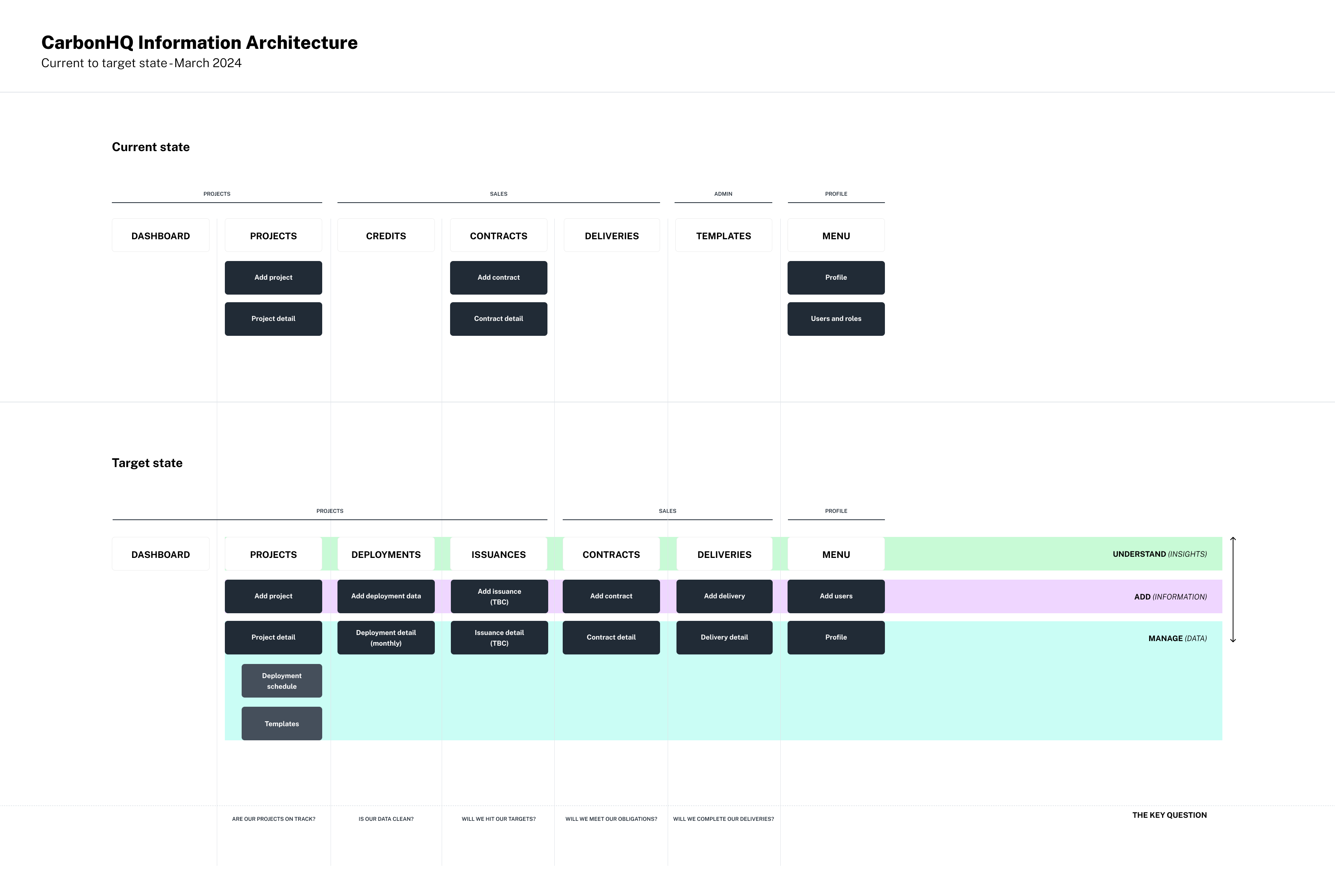
Task: Select Profile card in Target state
Action: pyautogui.click(x=836, y=638)
